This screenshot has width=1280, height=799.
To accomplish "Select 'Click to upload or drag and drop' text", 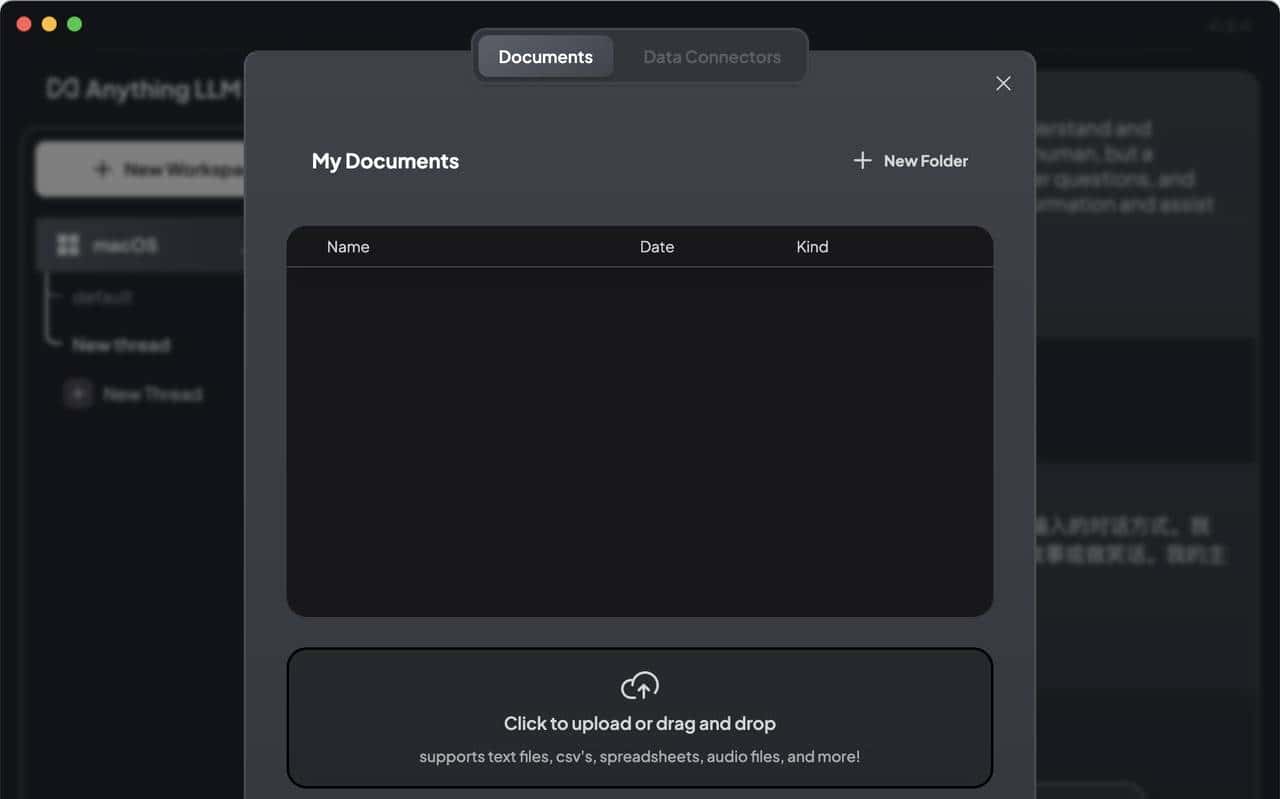I will coord(639,723).
